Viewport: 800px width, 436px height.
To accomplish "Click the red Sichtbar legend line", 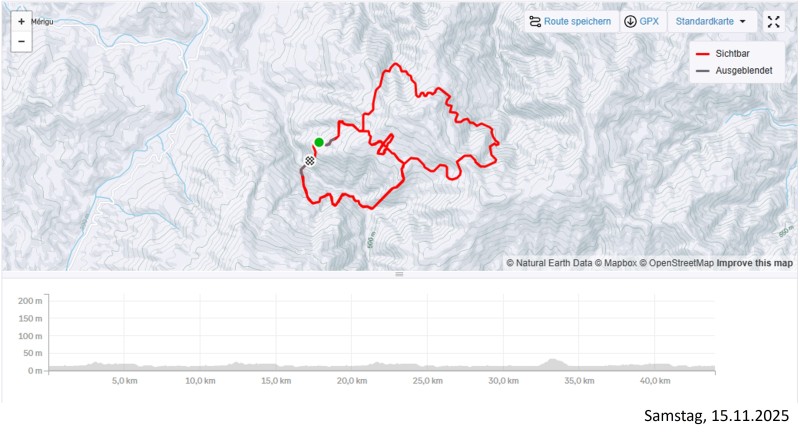I will click(x=703, y=53).
